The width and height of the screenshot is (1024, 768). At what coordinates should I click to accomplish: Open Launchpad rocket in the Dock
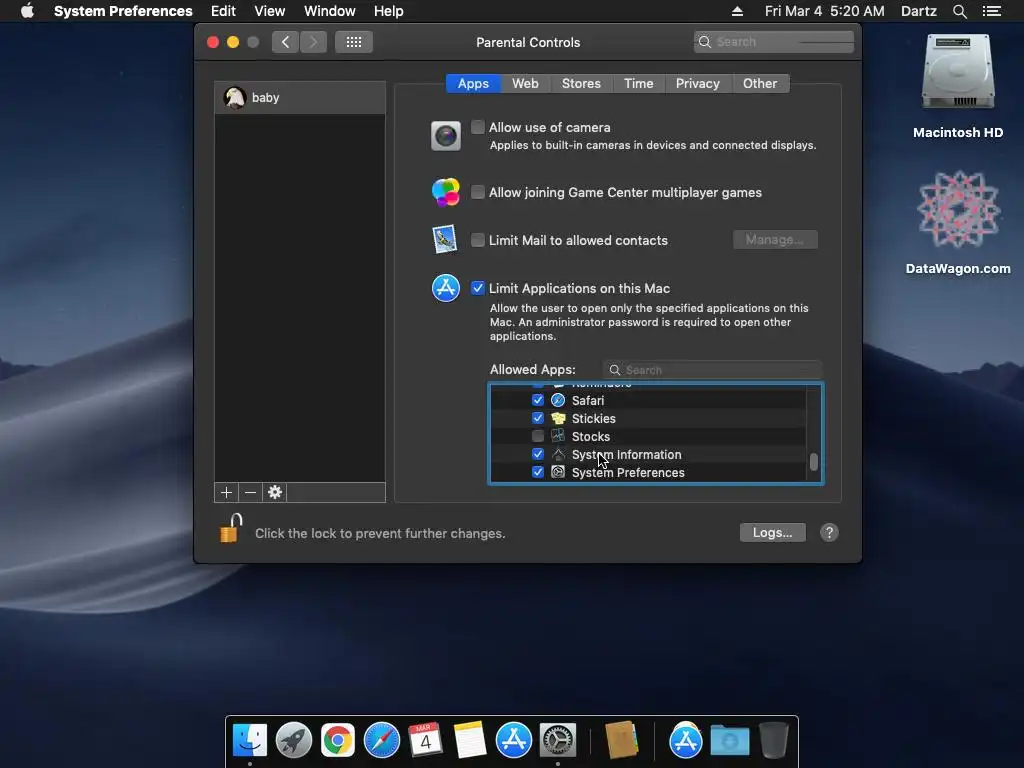click(294, 741)
